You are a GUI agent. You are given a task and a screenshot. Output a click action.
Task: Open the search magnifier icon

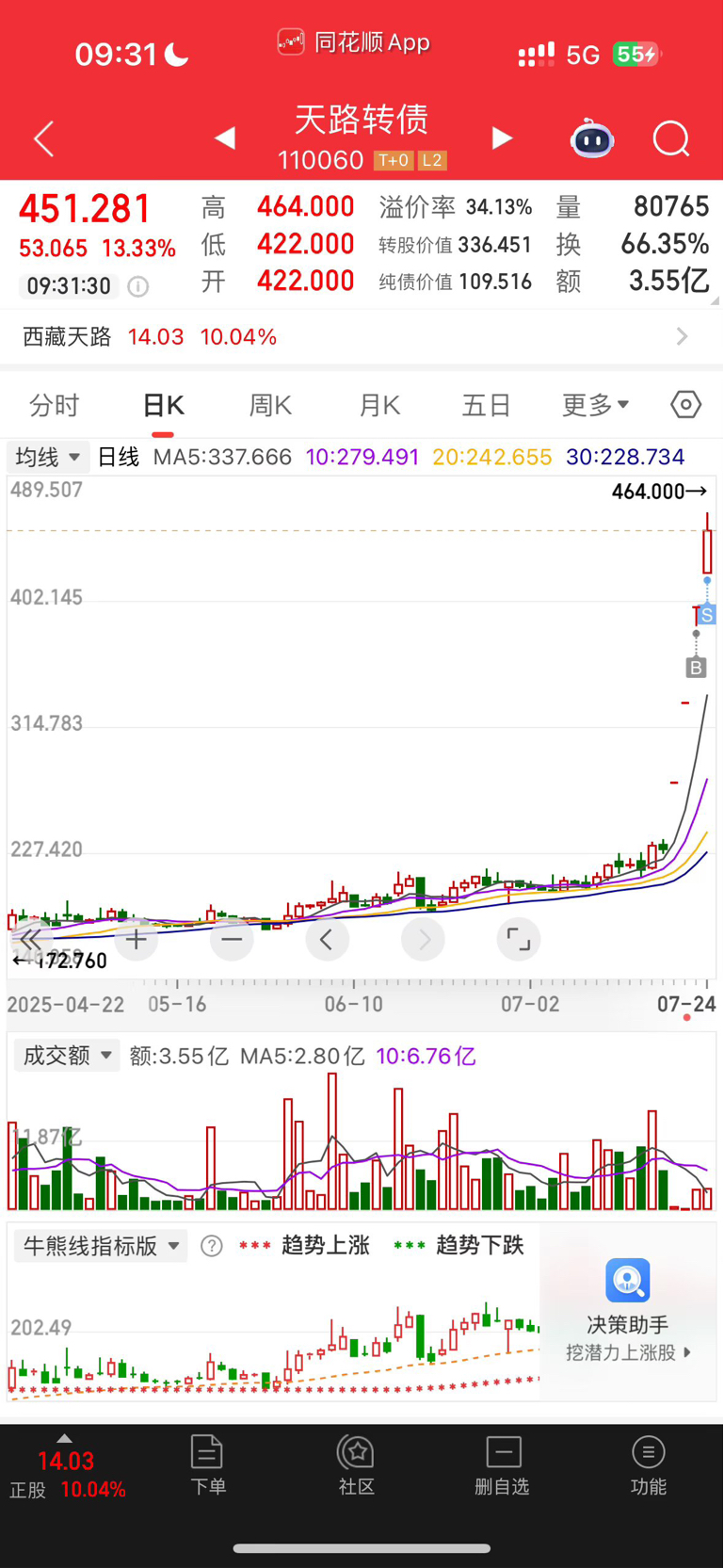point(671,139)
